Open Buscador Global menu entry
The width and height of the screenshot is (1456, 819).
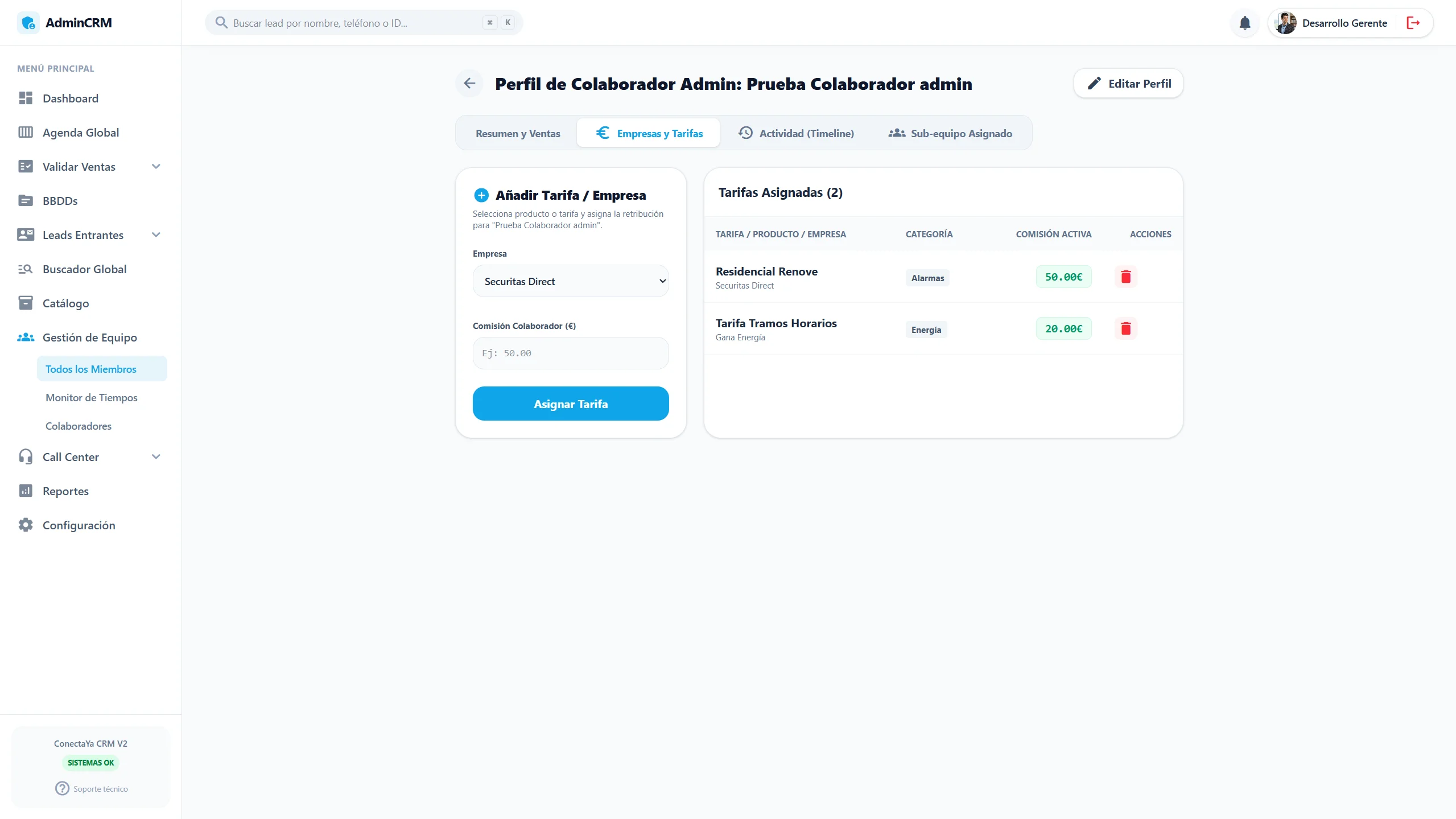[91, 269]
